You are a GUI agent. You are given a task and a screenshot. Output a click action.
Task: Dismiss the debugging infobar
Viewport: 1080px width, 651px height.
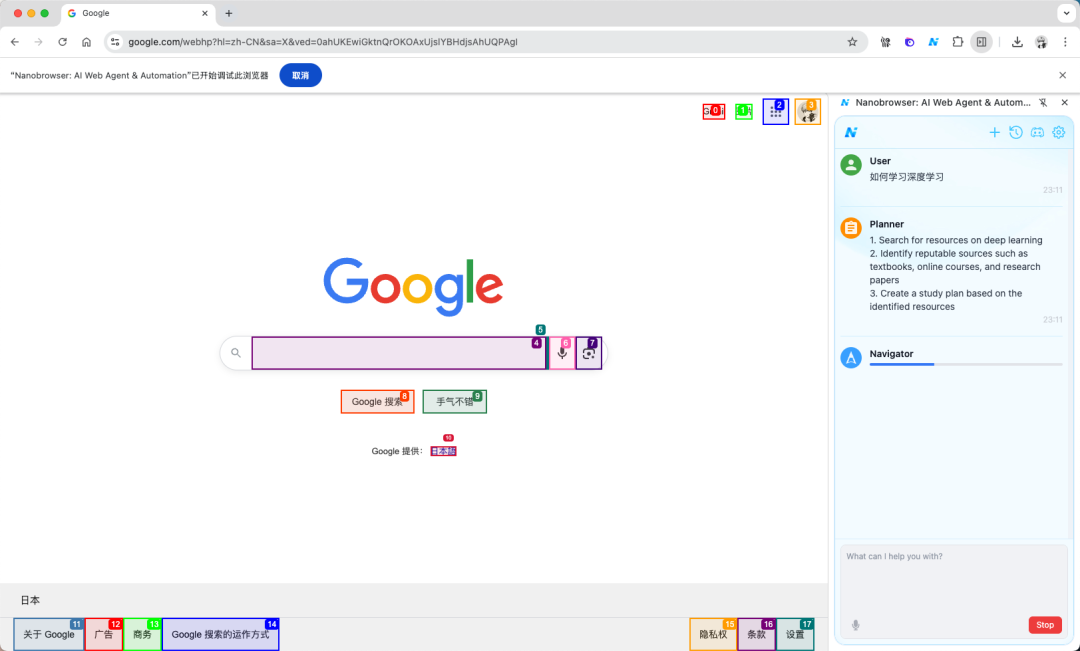(x=1062, y=75)
